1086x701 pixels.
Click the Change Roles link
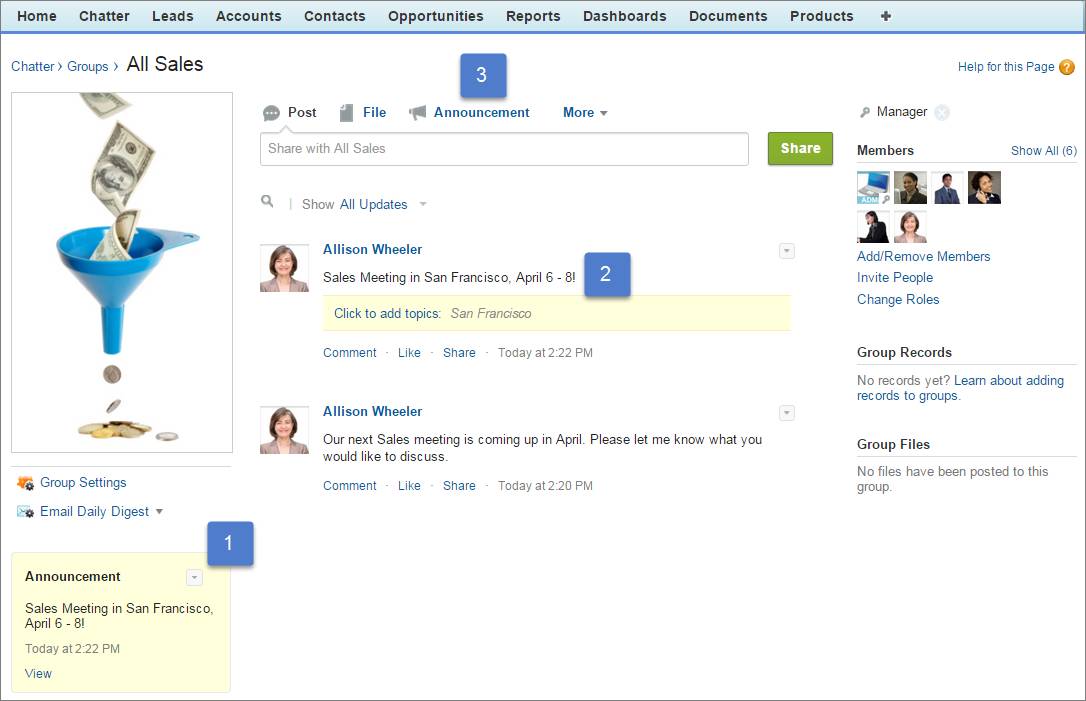pos(898,299)
